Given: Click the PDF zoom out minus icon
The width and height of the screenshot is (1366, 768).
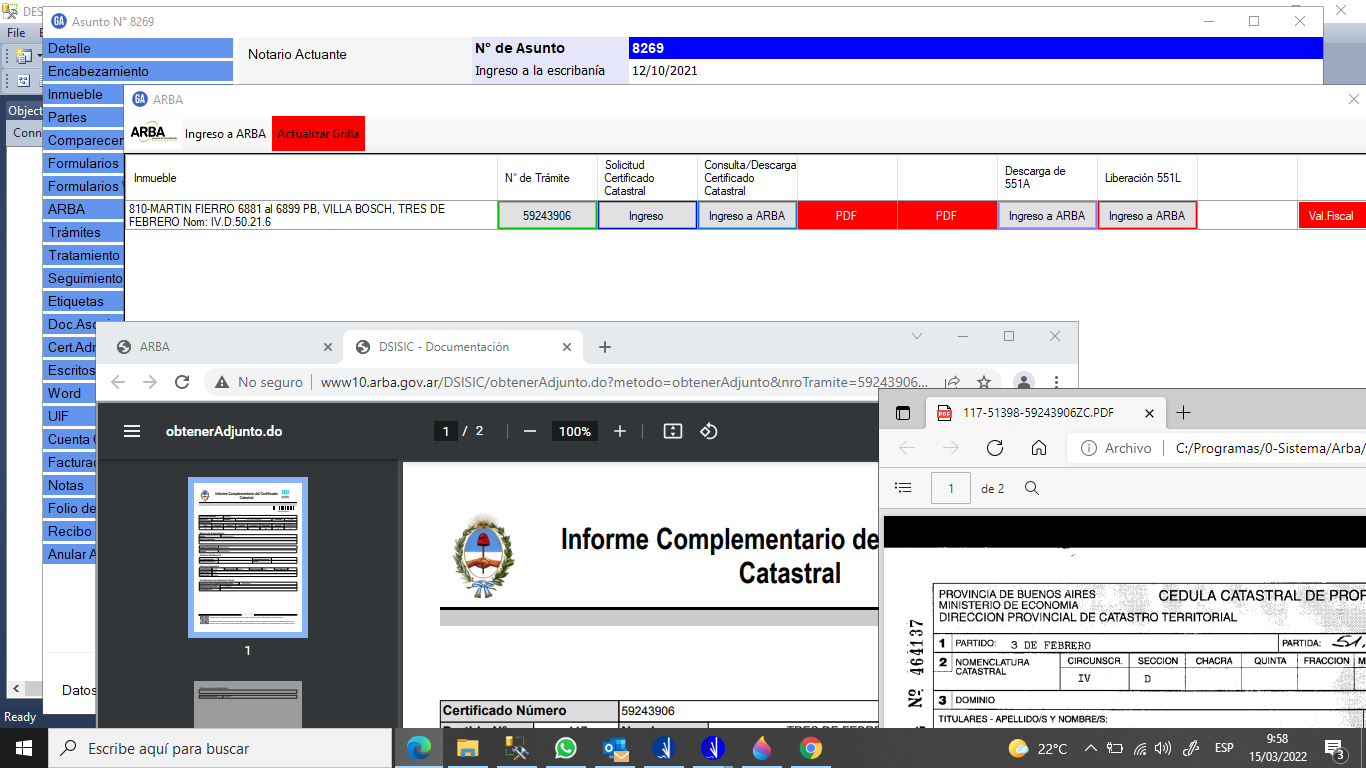Looking at the screenshot, I should tap(530, 431).
